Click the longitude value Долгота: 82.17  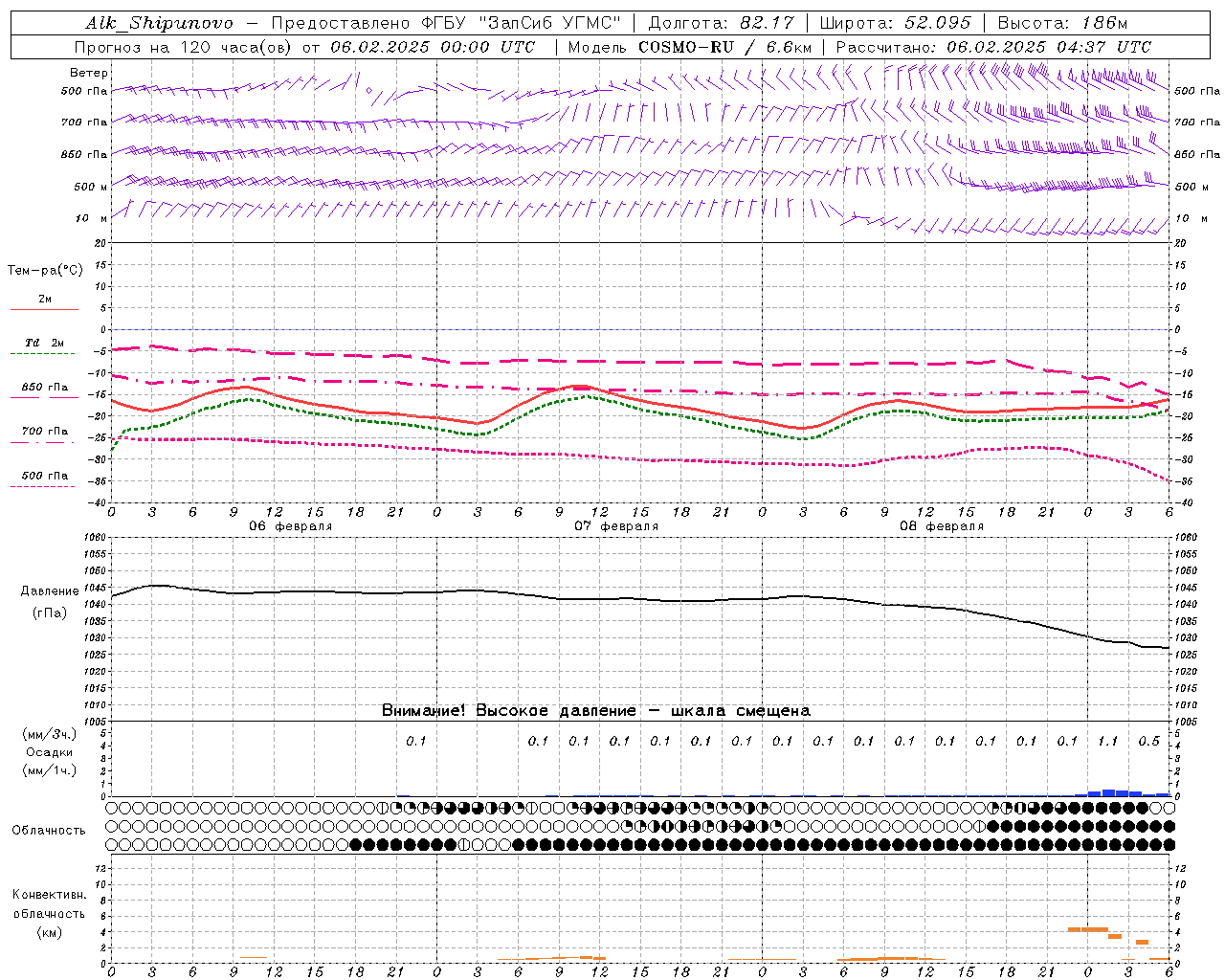(721, 23)
